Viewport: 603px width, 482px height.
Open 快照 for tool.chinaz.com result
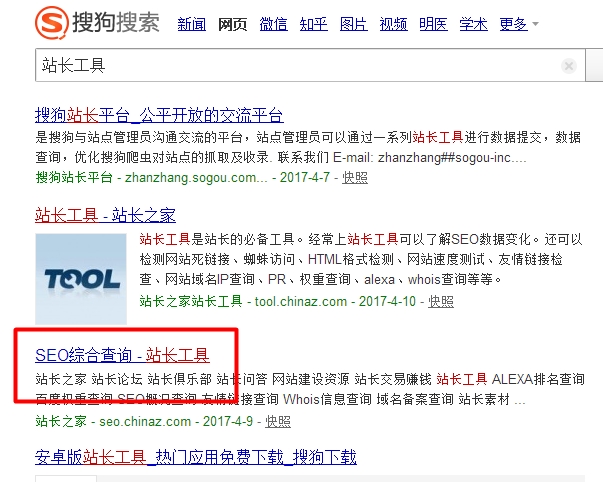coord(441,301)
